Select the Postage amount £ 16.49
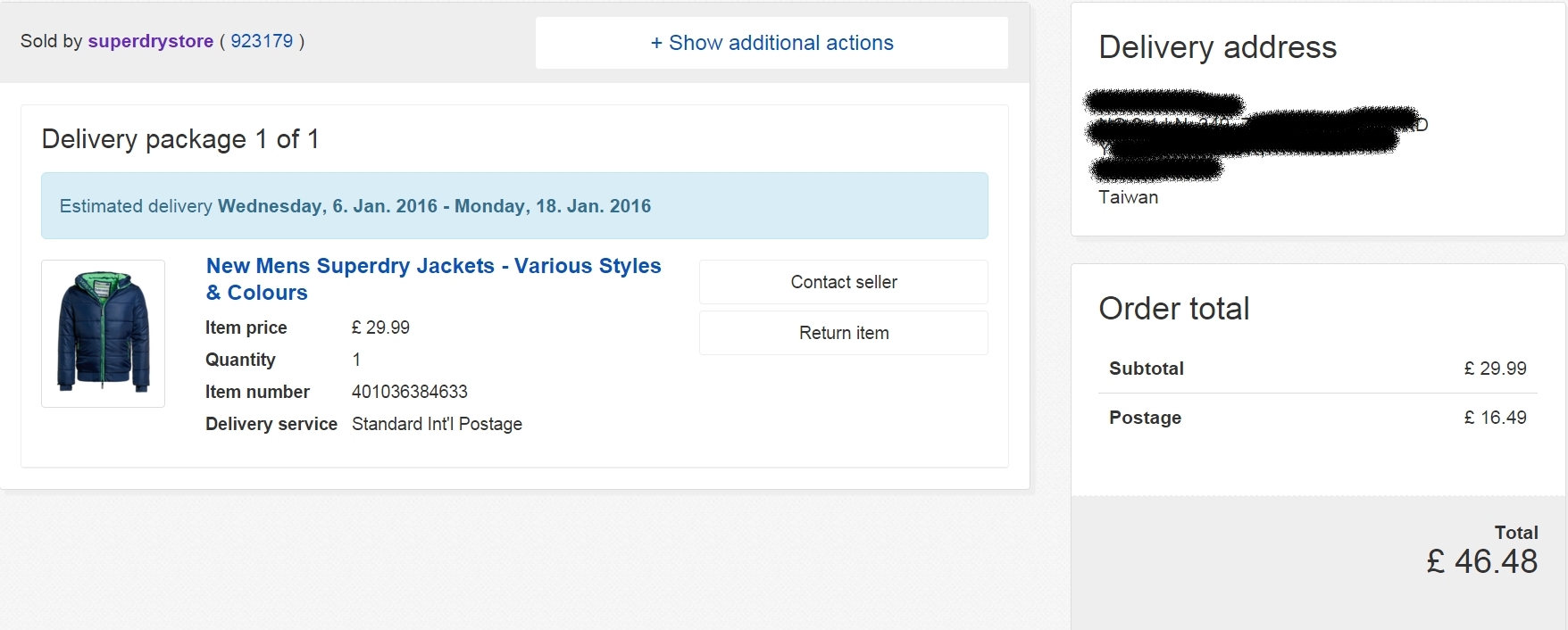 click(x=1496, y=418)
